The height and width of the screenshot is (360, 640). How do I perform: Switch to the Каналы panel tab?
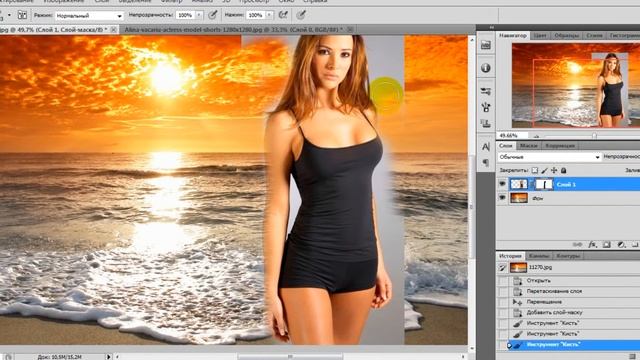(538, 256)
